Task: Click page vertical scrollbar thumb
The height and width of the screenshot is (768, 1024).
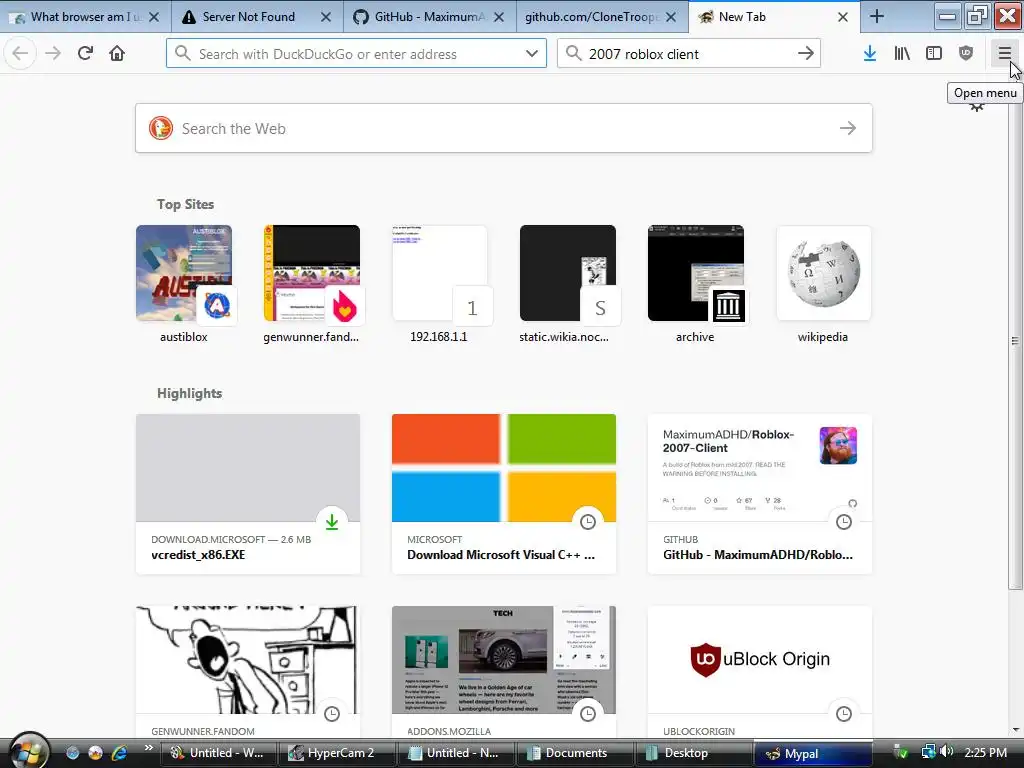Action: point(1015,340)
